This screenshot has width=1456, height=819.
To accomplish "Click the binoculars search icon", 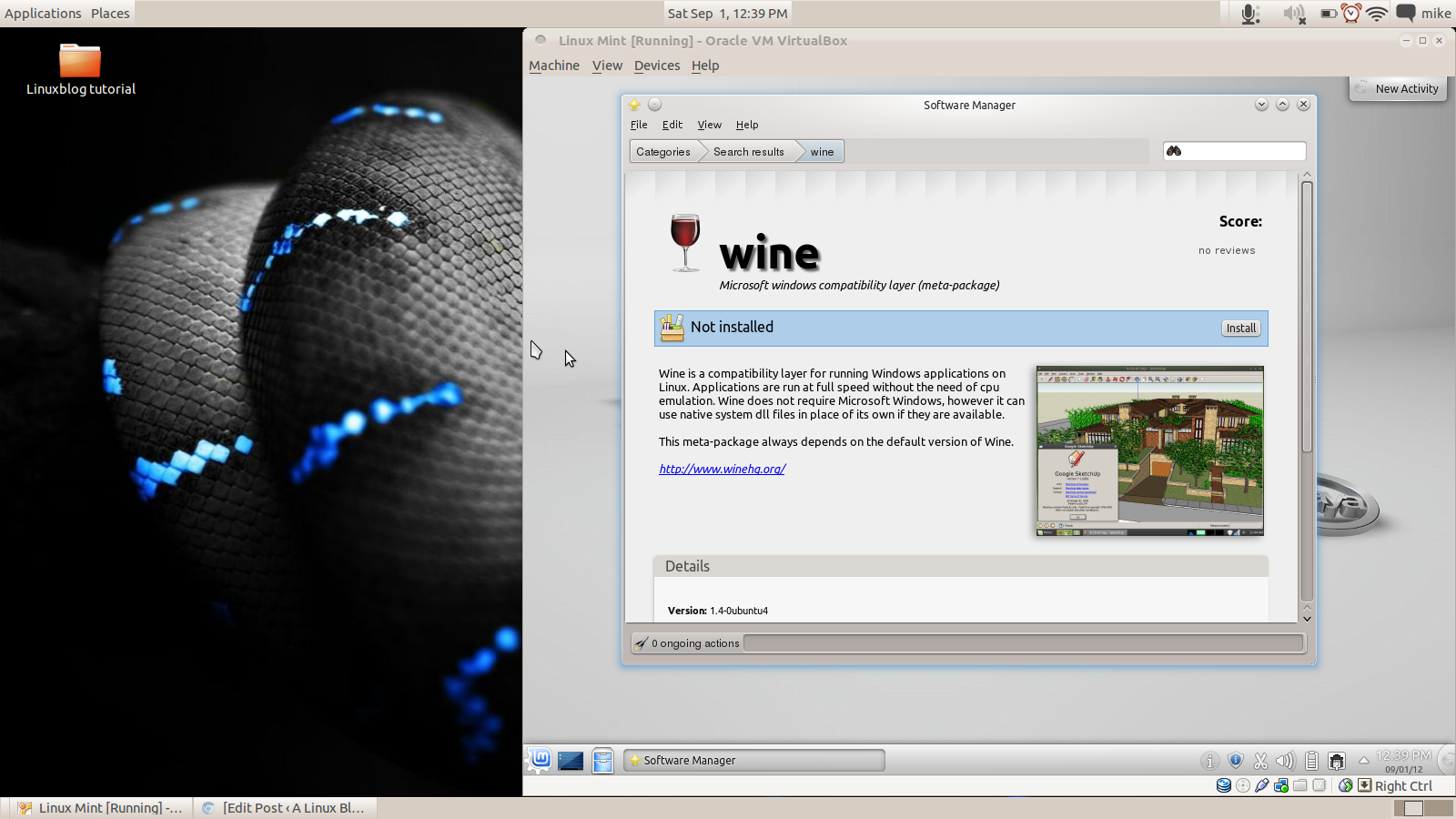I will [x=1174, y=151].
